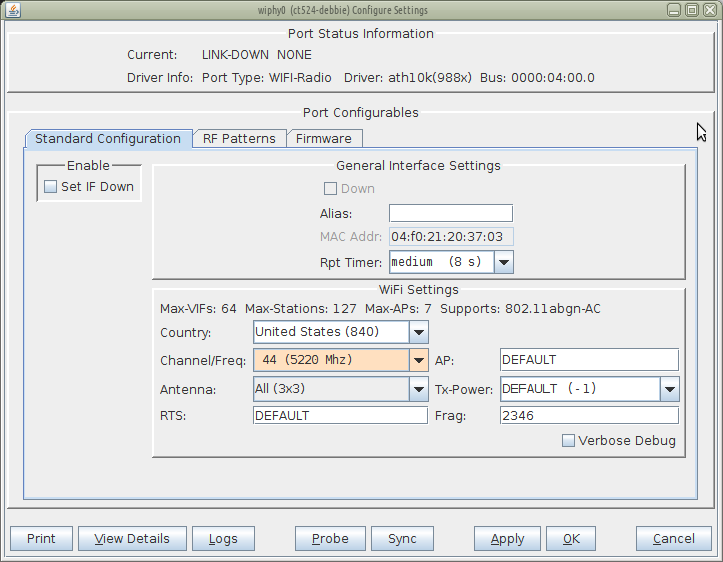723x562 pixels.
Task: Open the Tx-Power dropdown arrow
Action: [x=670, y=389]
